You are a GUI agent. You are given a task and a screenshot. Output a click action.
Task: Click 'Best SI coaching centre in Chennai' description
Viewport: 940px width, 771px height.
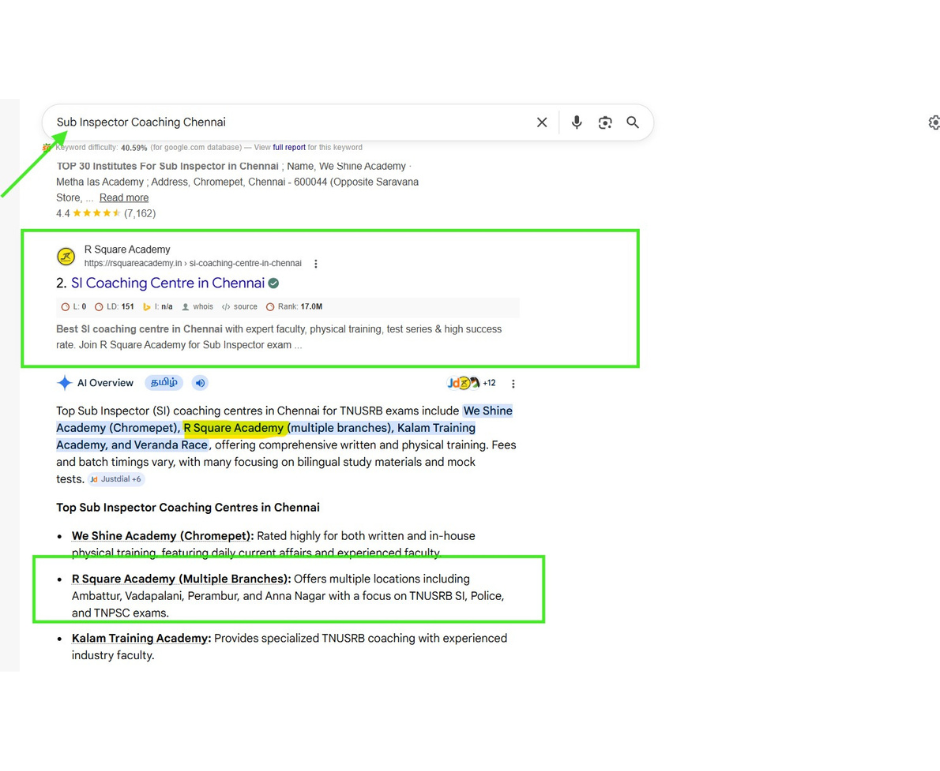pyautogui.click(x=139, y=329)
